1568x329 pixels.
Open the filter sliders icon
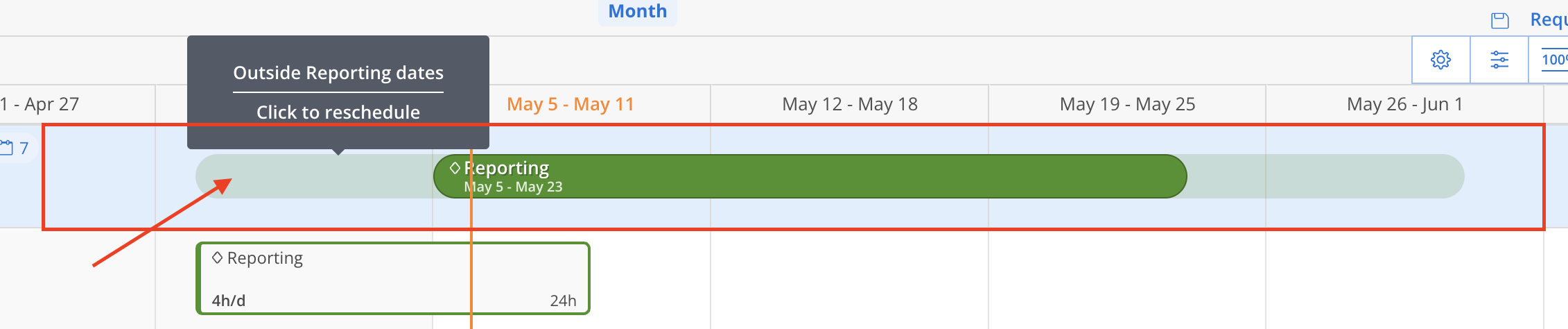(1499, 60)
